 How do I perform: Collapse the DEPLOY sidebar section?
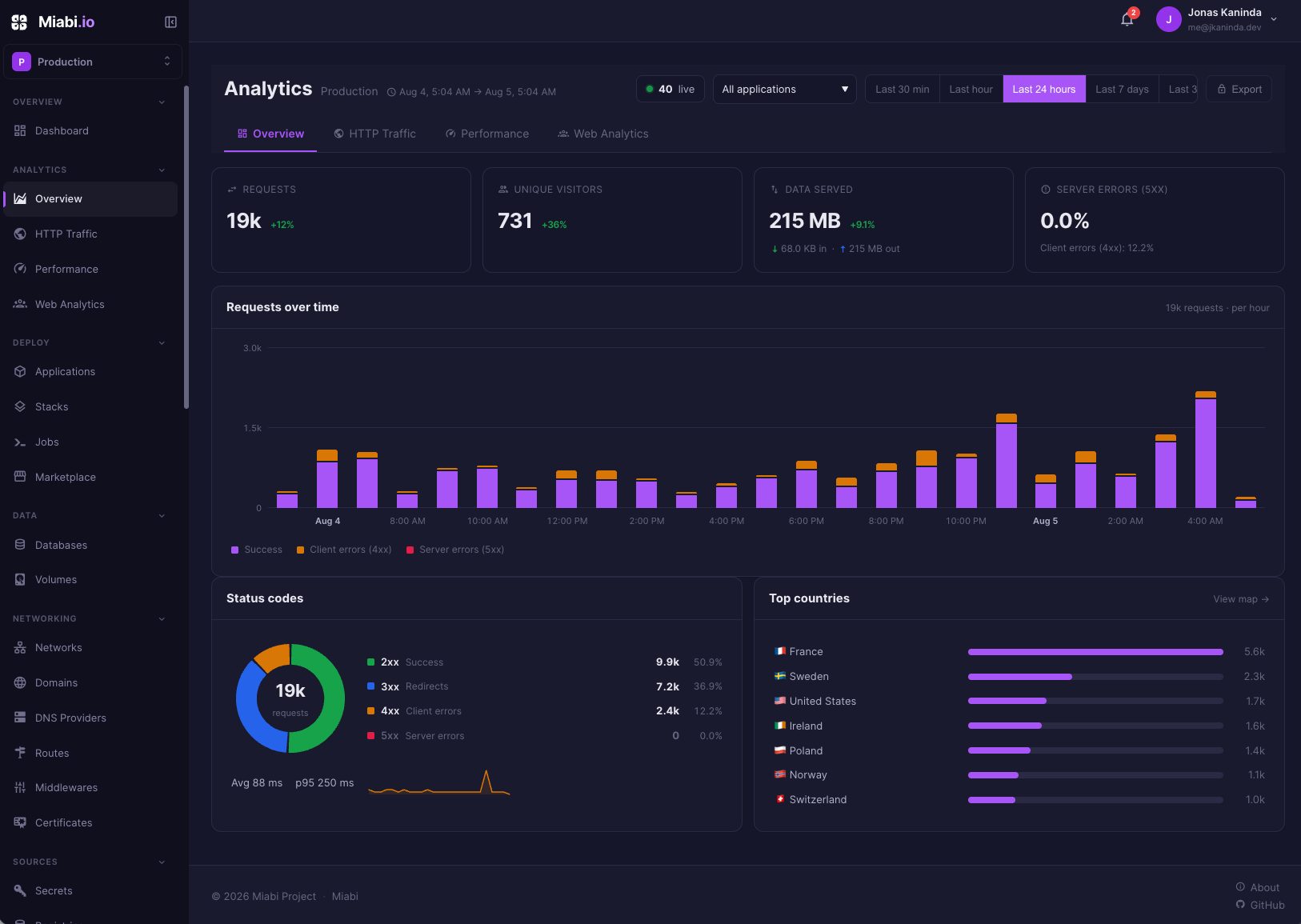pos(162,343)
